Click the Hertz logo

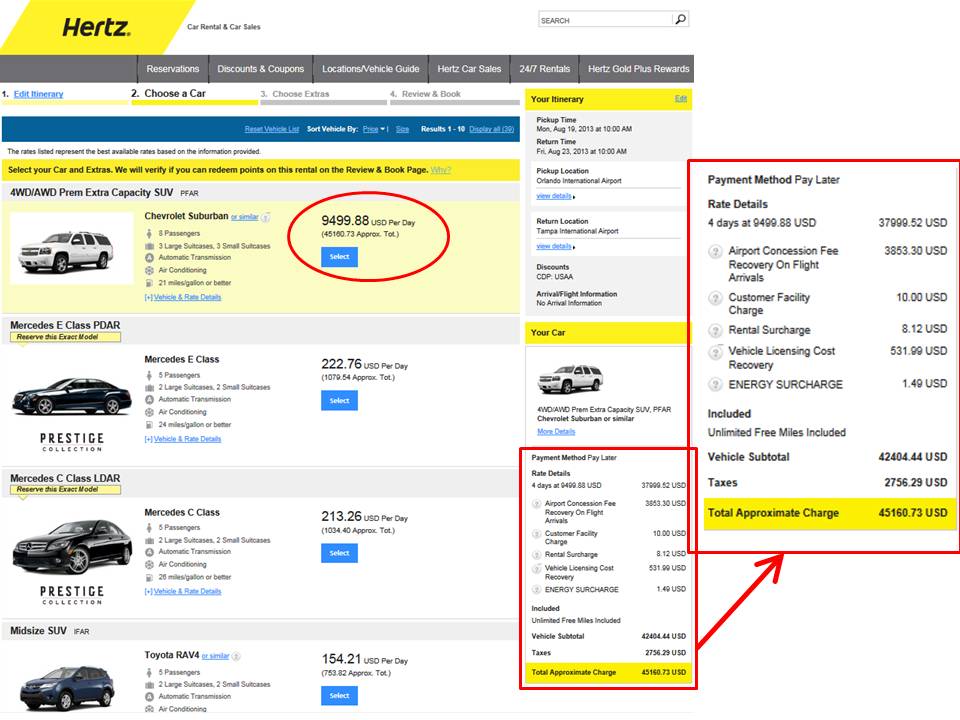tap(96, 28)
